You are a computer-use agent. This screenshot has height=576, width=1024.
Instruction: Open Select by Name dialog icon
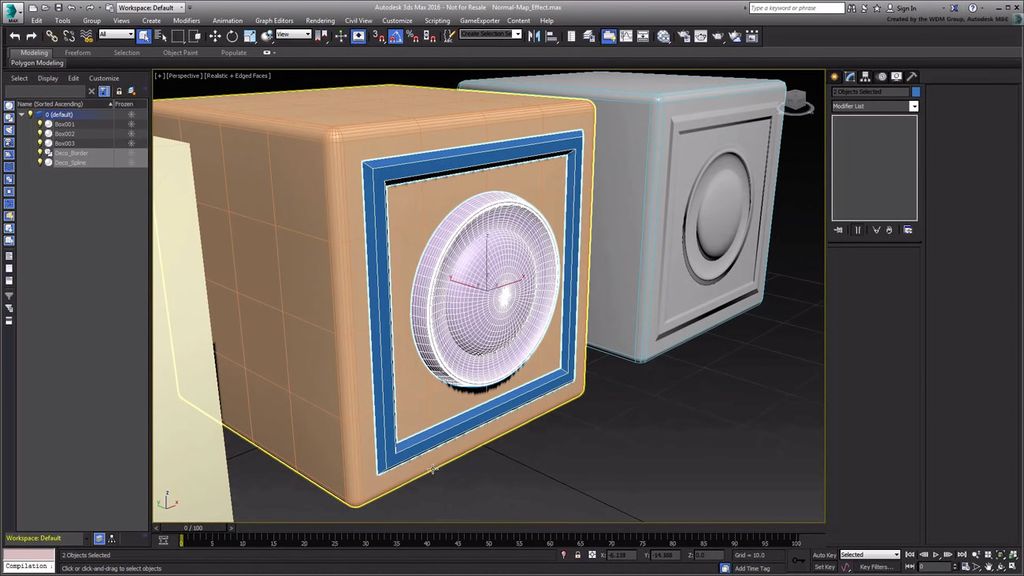click(x=159, y=37)
